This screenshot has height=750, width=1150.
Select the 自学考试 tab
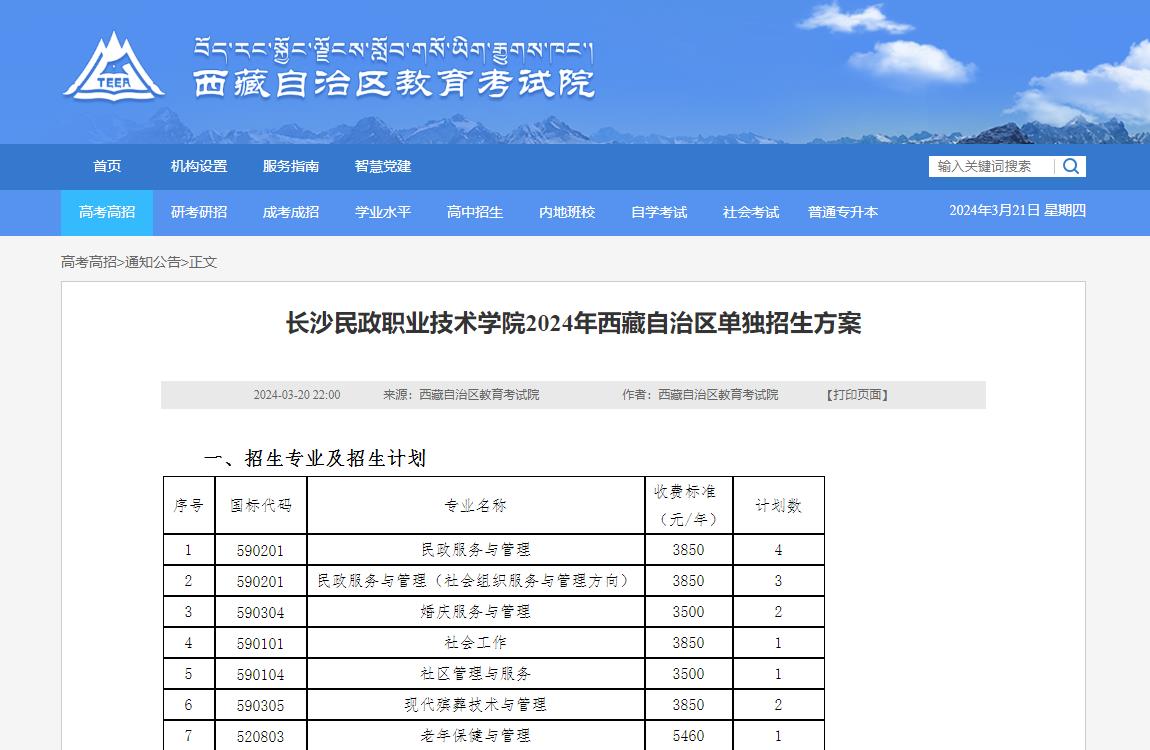pos(659,213)
